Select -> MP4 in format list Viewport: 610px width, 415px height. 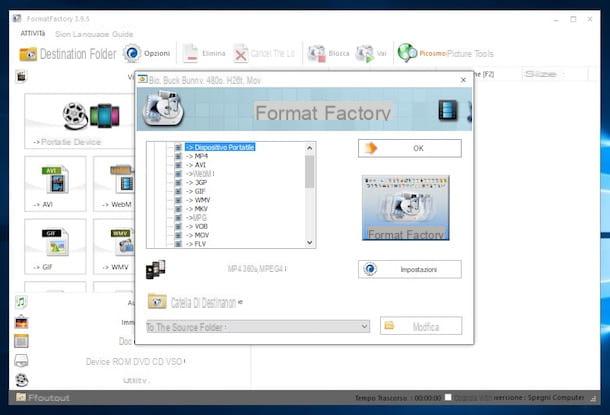coord(197,156)
